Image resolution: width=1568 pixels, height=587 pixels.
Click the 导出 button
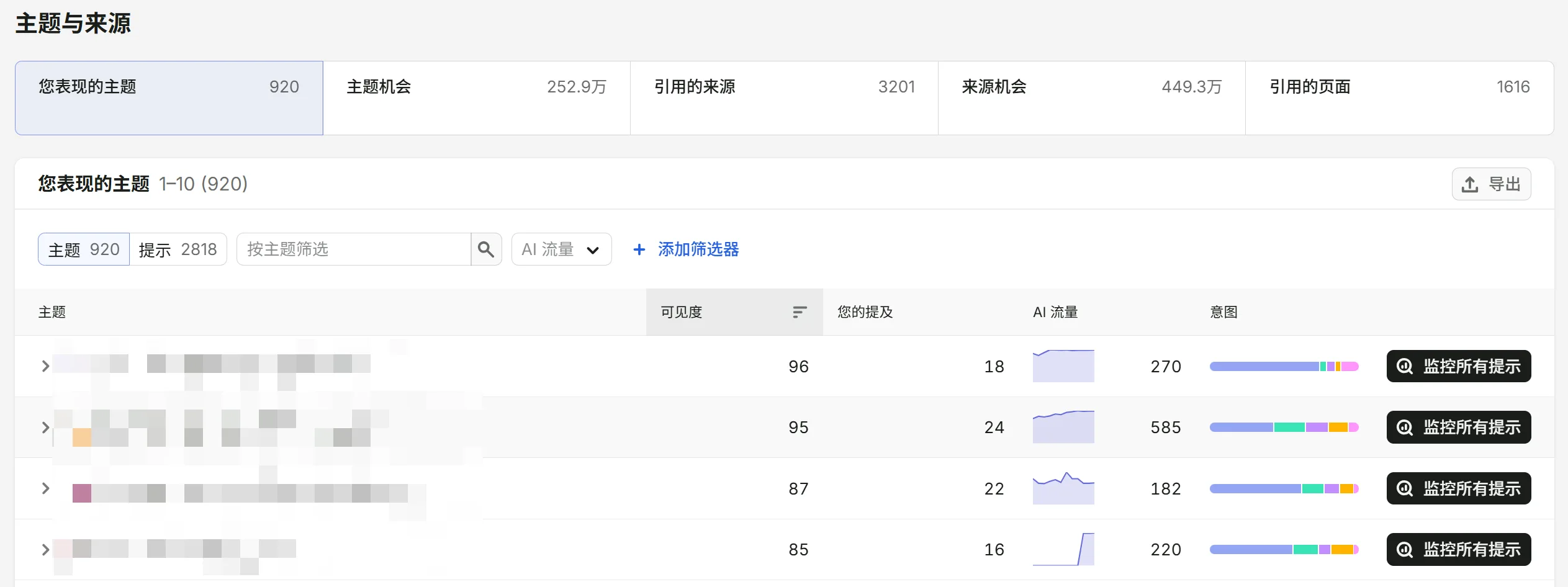[1491, 184]
